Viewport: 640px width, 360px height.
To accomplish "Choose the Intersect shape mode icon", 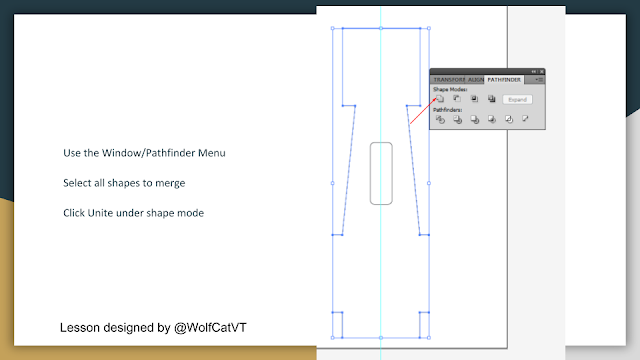I will (474, 99).
